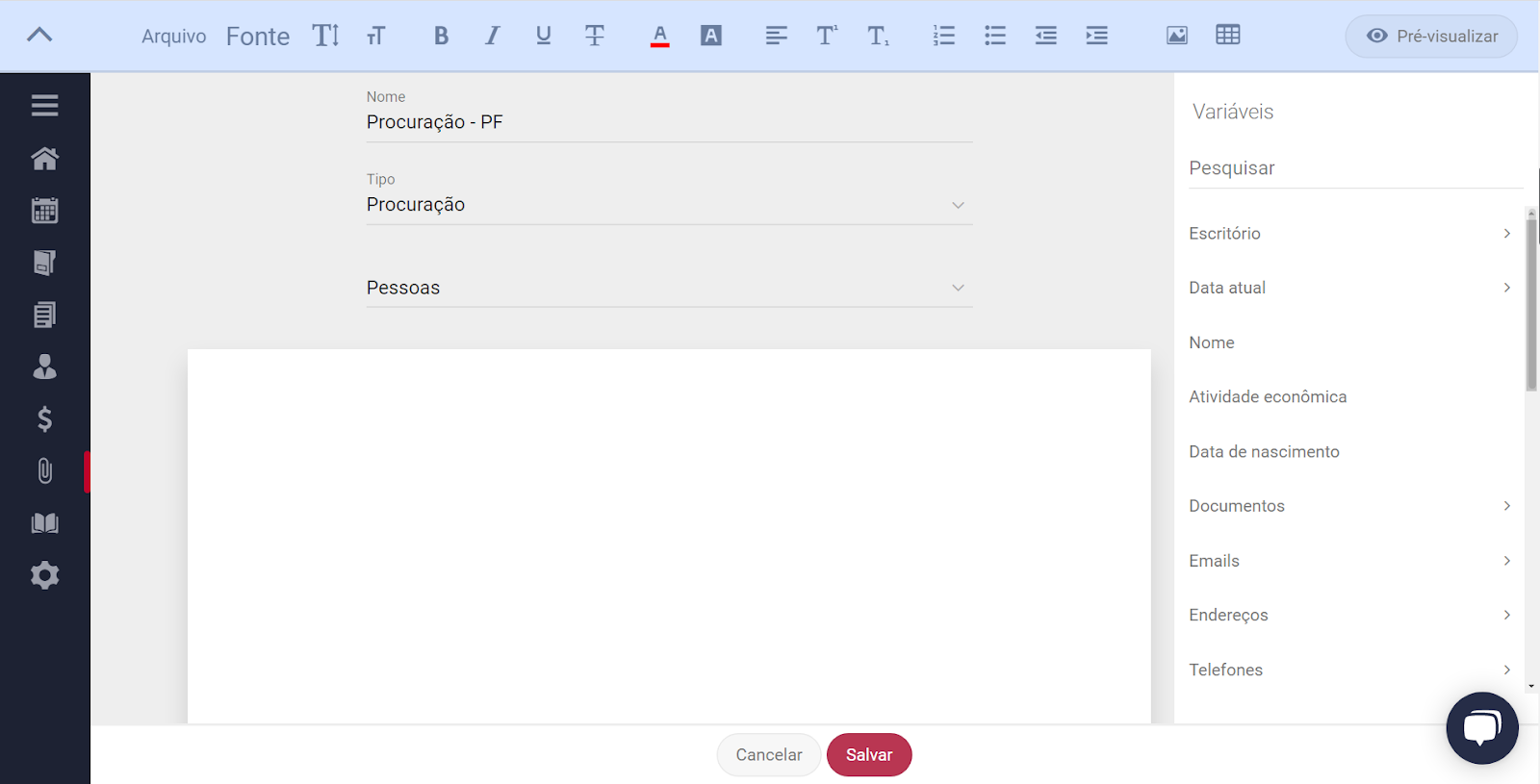The image size is (1540, 784).
Task: Open the Pessoas dropdown
Action: point(669,288)
